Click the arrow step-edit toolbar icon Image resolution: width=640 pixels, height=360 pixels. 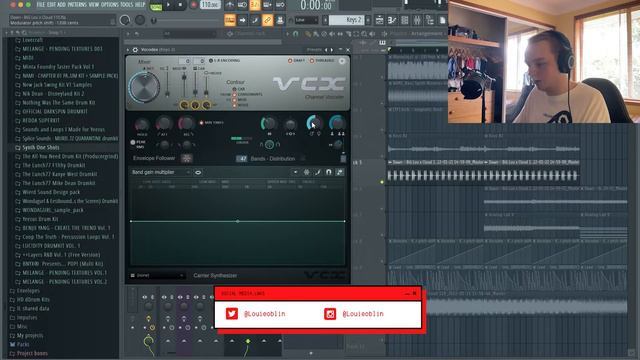pyautogui.click(x=242, y=20)
